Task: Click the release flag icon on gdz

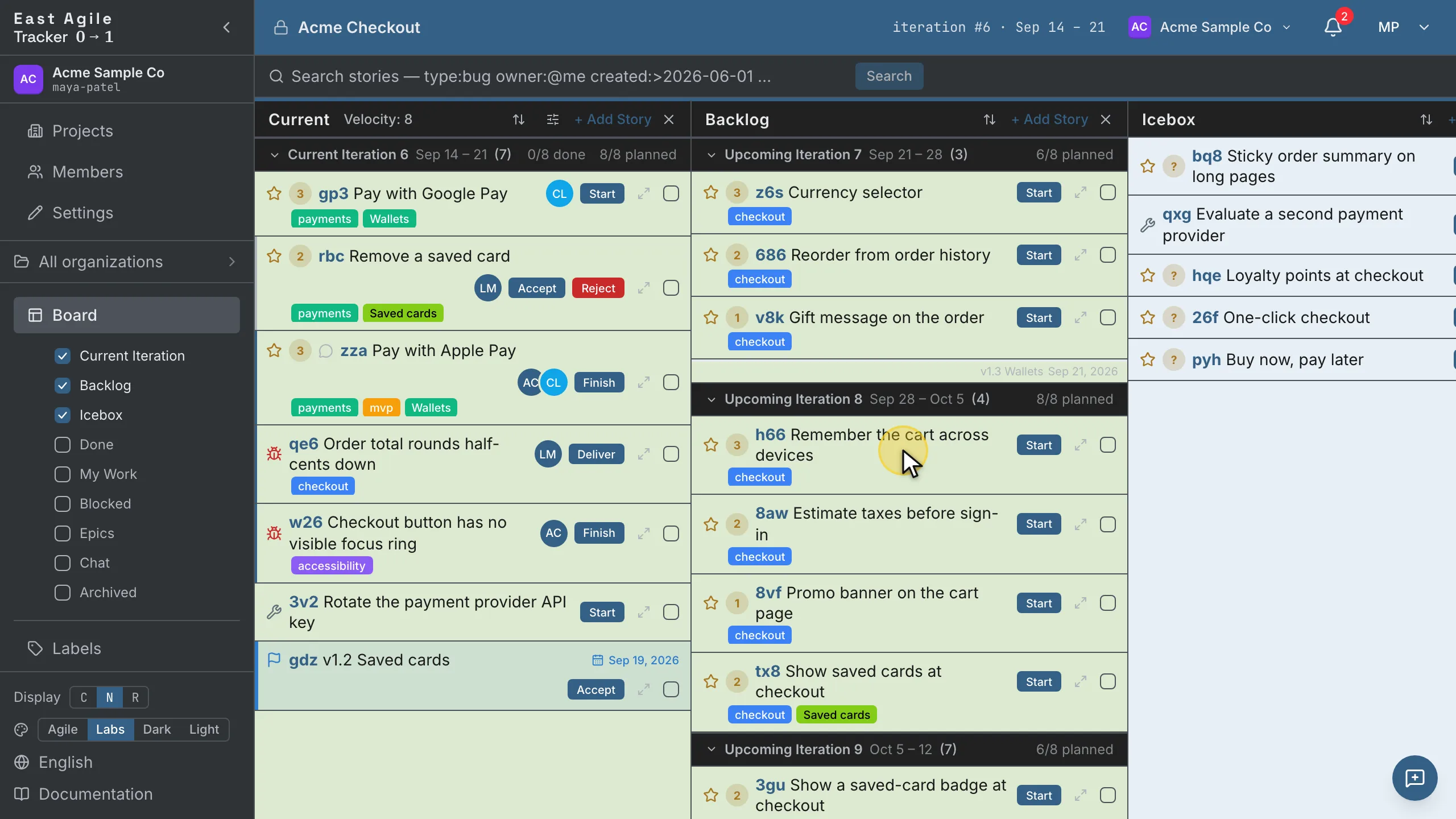Action: tap(274, 660)
